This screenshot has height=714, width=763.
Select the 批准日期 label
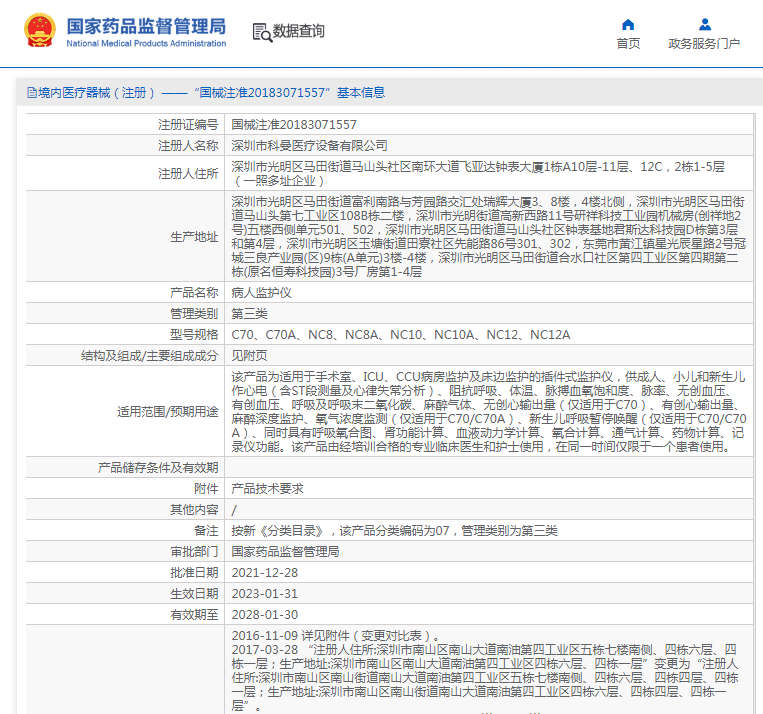(x=194, y=572)
